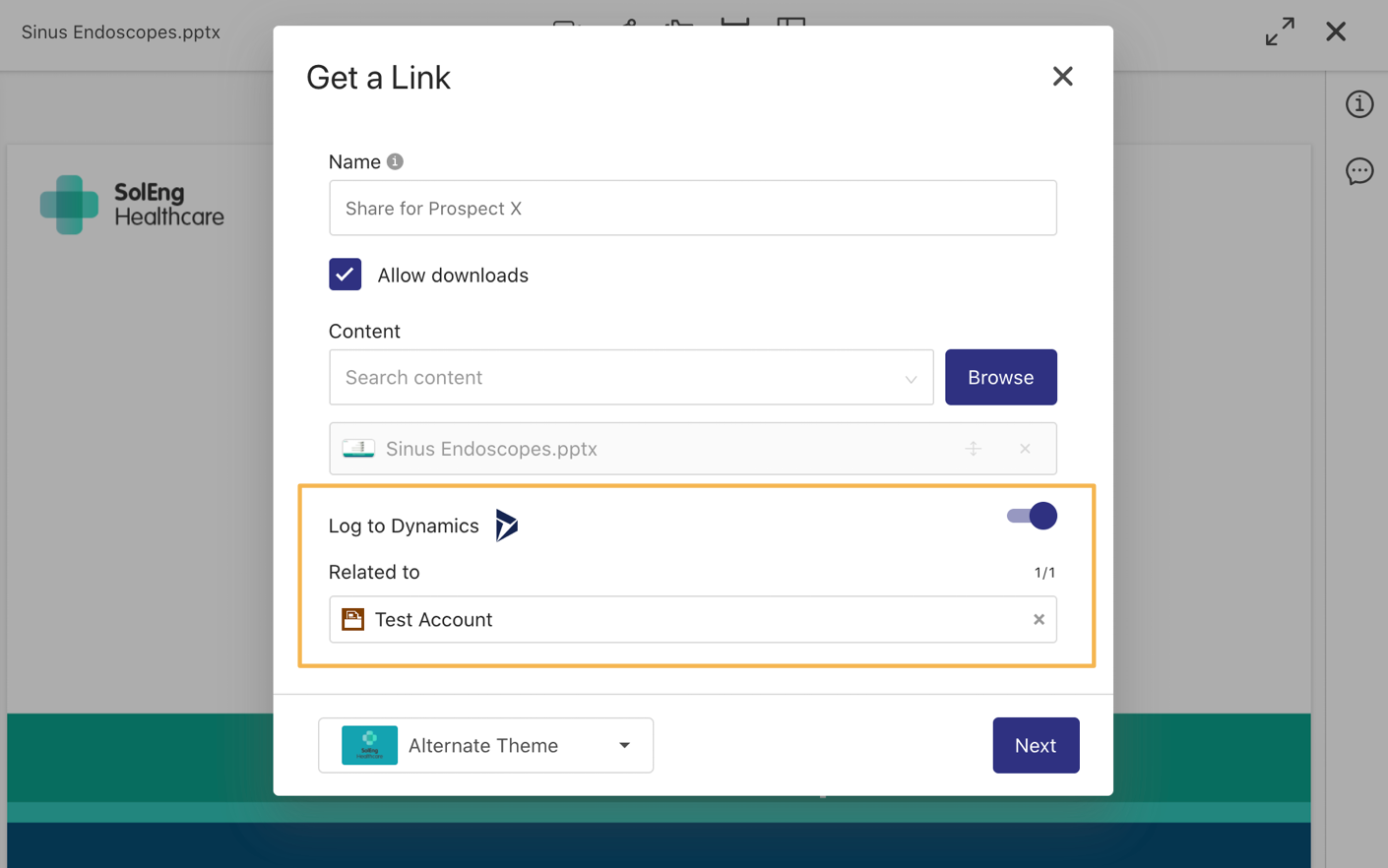Click the Dynamics 365 logo beside Log to Dynamics
This screenshot has width=1388, height=868.
[506, 526]
